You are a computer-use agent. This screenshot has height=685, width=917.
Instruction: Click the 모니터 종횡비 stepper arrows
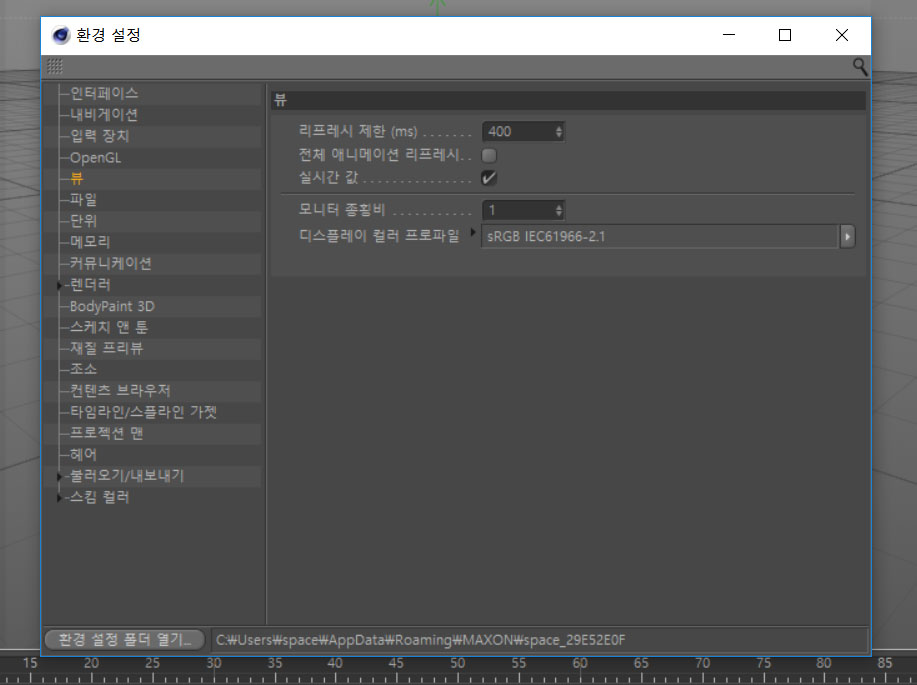pyautogui.click(x=559, y=210)
